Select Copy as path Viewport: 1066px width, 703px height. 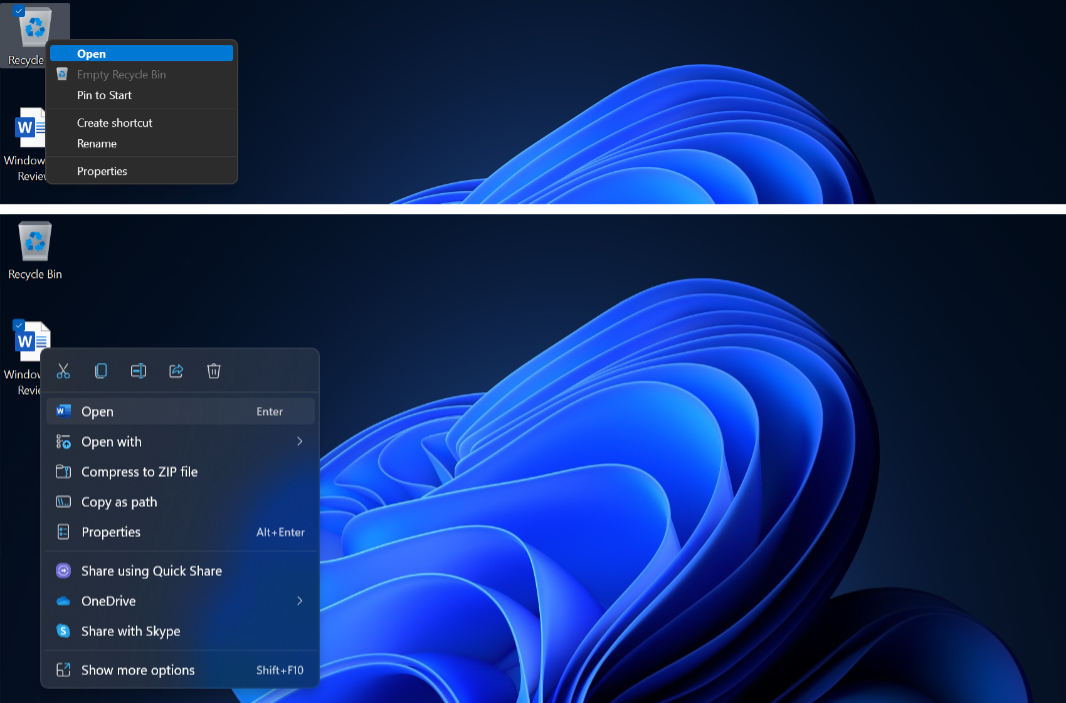click(180, 502)
